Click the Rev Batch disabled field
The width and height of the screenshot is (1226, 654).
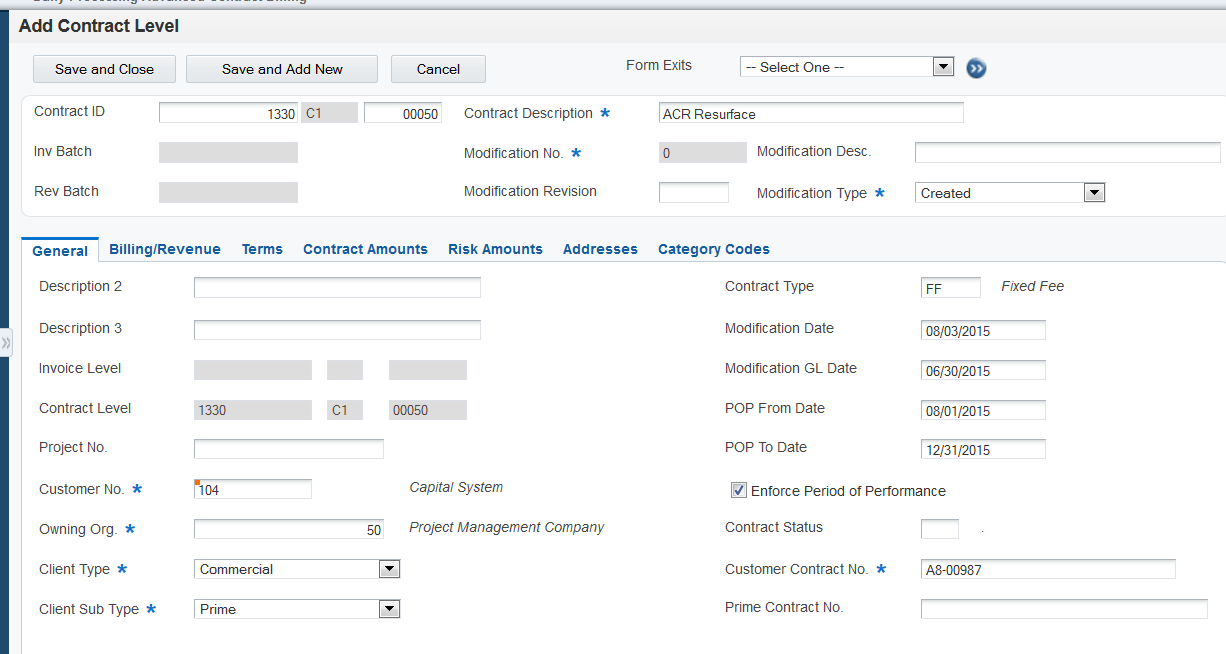[228, 192]
